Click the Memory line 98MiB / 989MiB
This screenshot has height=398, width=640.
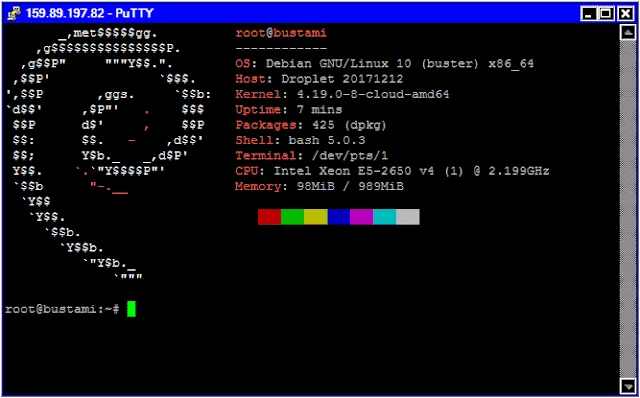pos(319,187)
